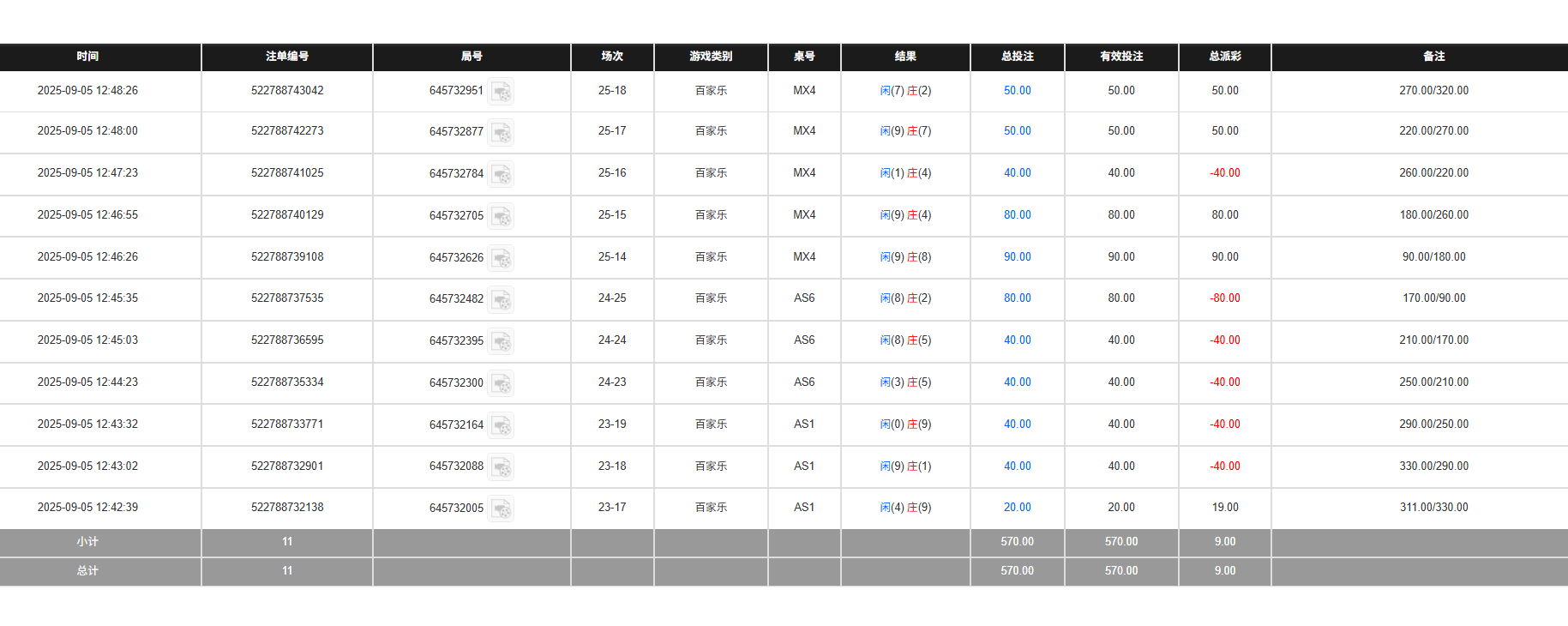Open replay icon for round 645732300
The width and height of the screenshot is (1568, 626).
[501, 383]
